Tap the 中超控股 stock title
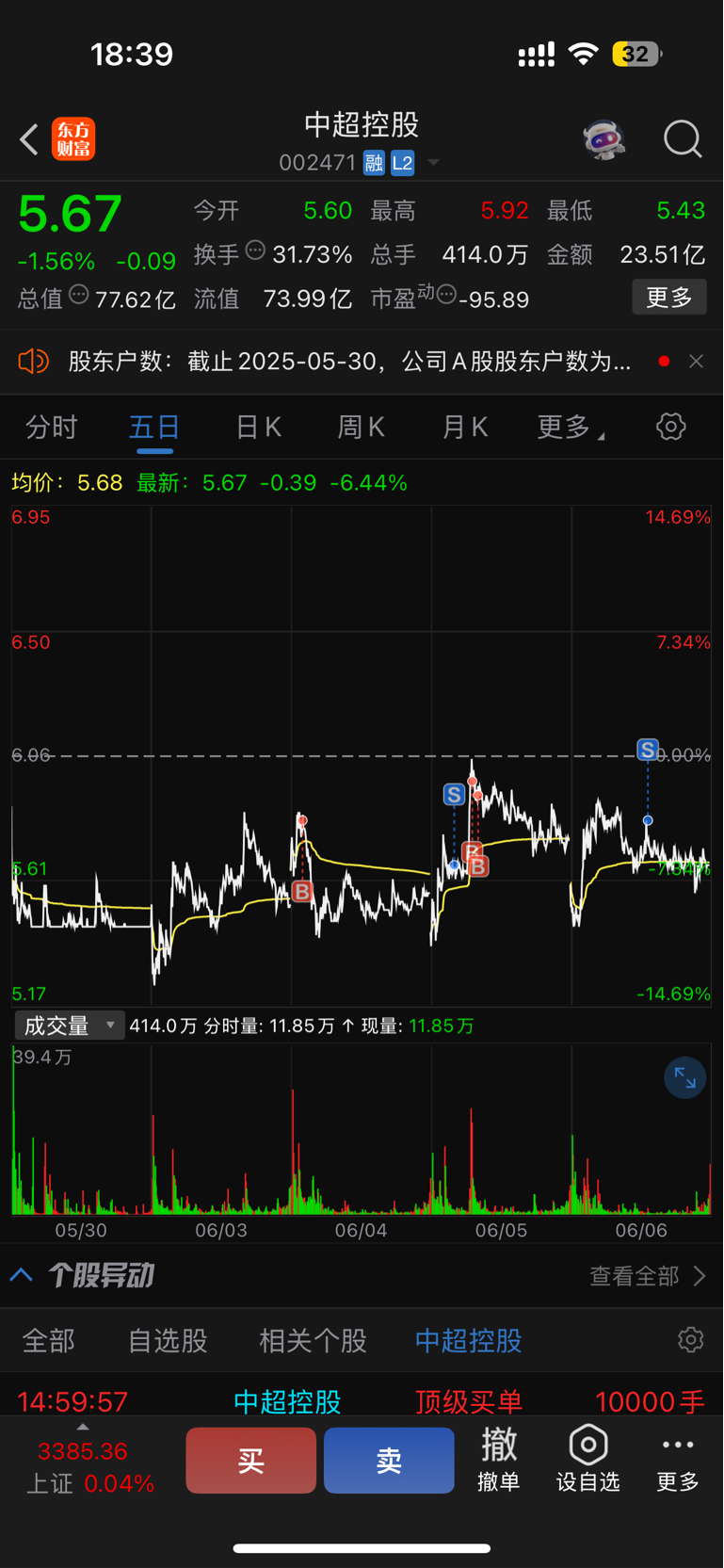 coord(362,124)
